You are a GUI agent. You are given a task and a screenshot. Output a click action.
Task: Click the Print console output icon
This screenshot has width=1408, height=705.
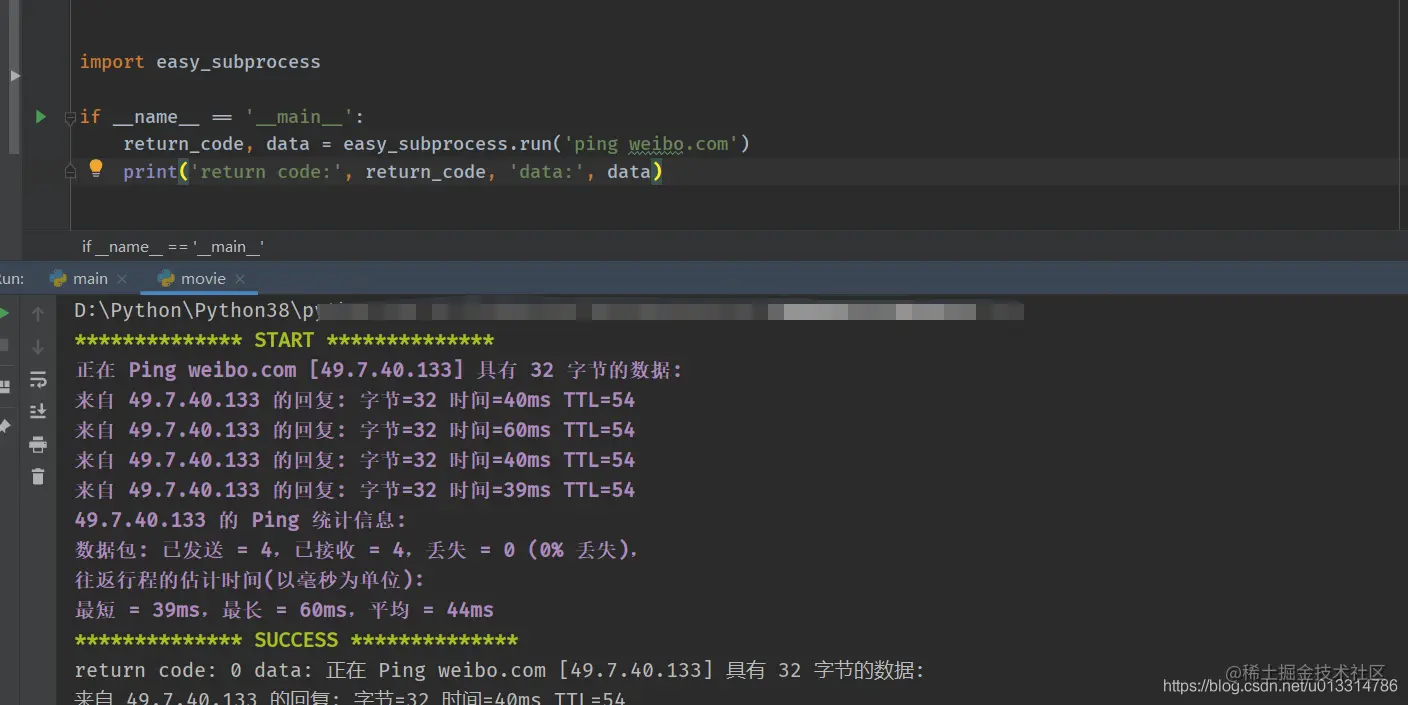point(38,444)
